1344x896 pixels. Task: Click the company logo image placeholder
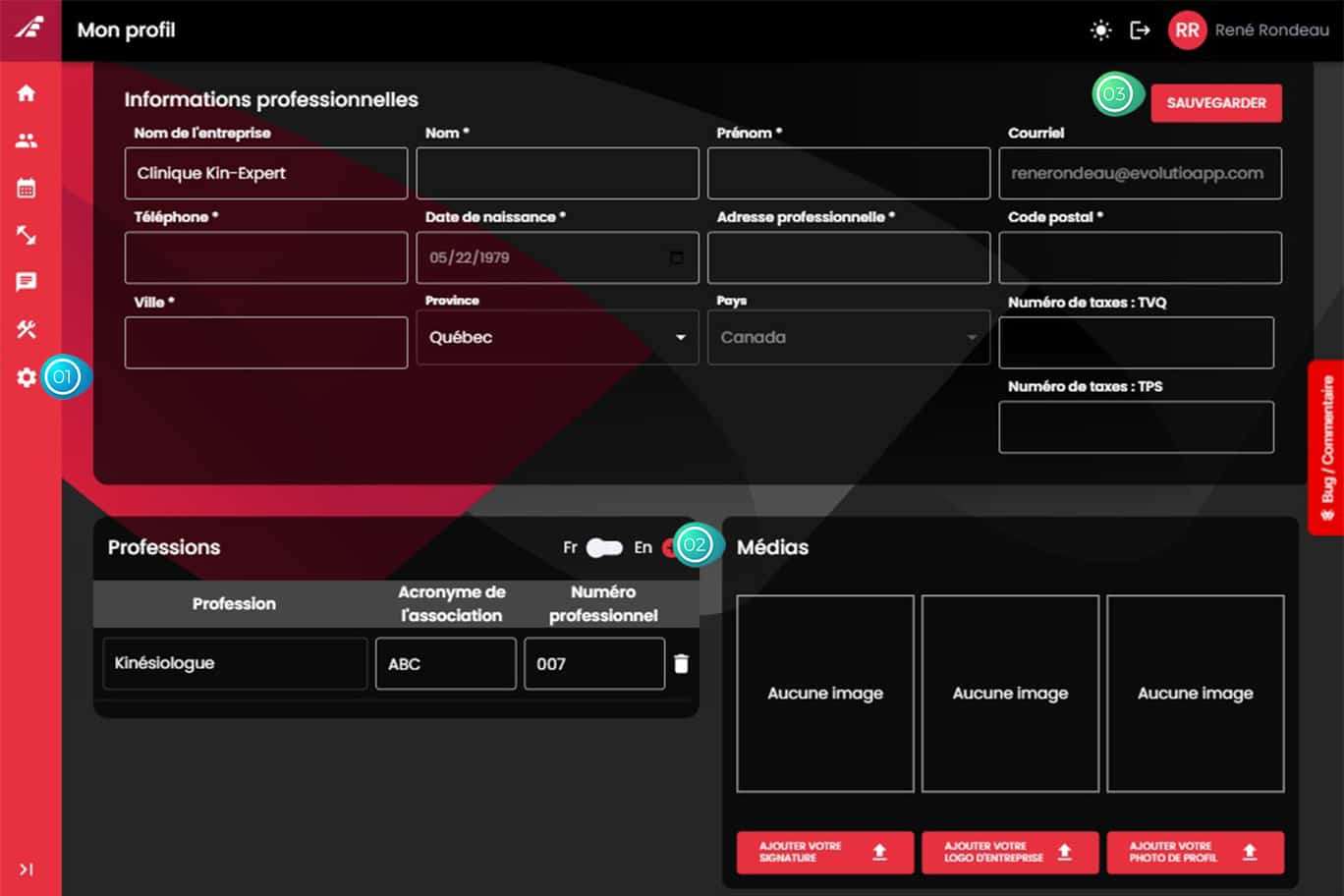click(x=1010, y=693)
